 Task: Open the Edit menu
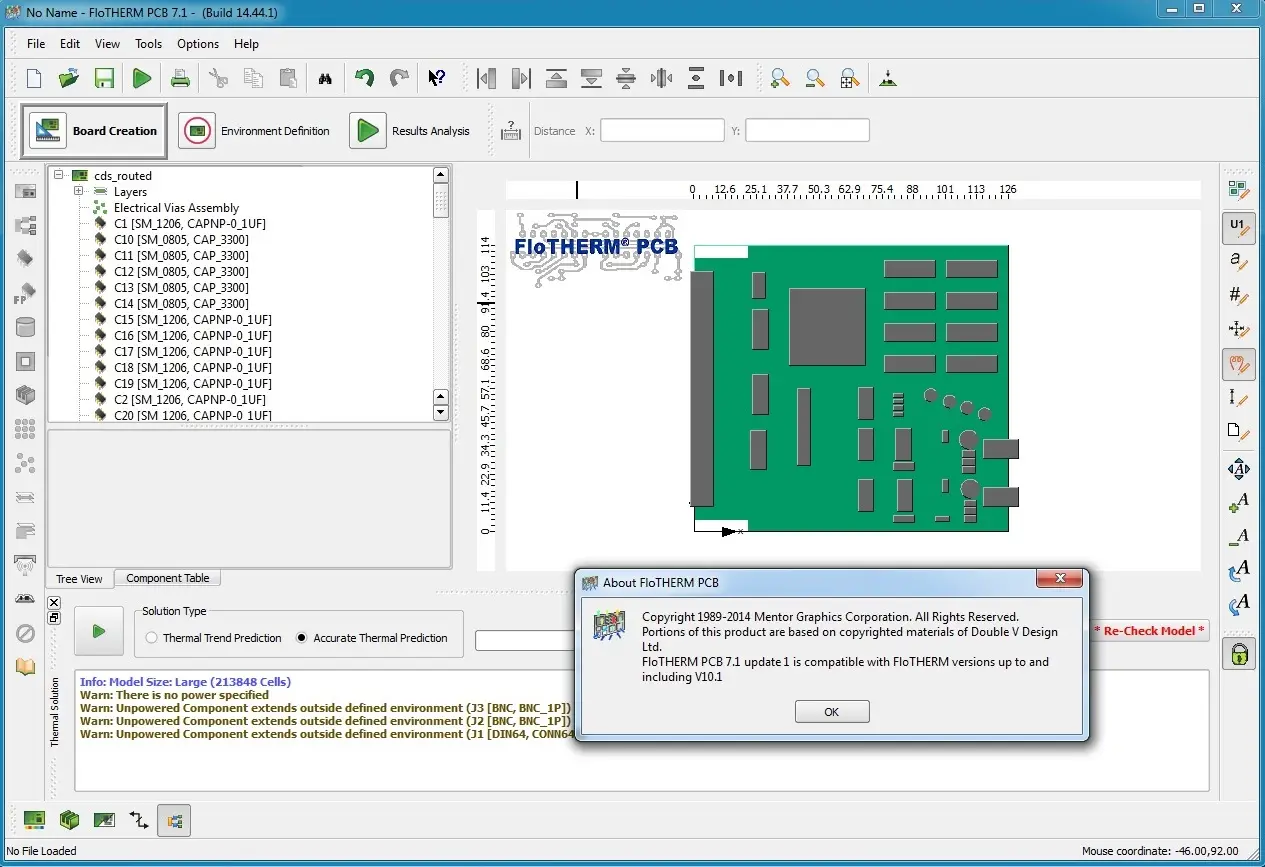[x=70, y=44]
